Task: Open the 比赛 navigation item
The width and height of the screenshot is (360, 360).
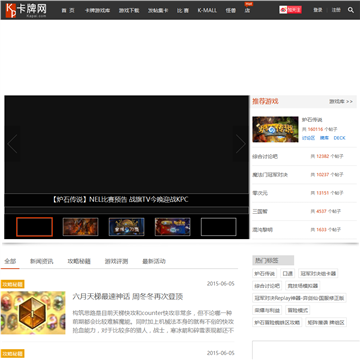Action: (183, 10)
